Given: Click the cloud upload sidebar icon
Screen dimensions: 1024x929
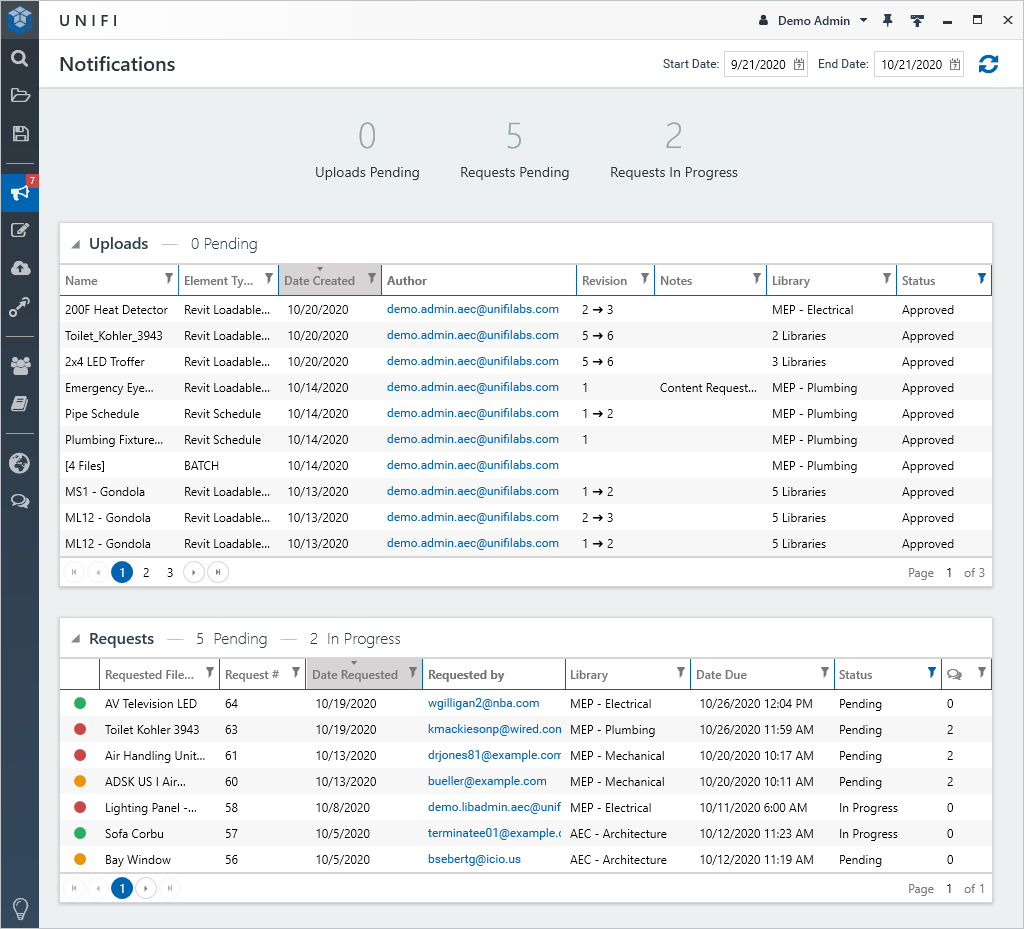Looking at the screenshot, I should coord(19,268).
